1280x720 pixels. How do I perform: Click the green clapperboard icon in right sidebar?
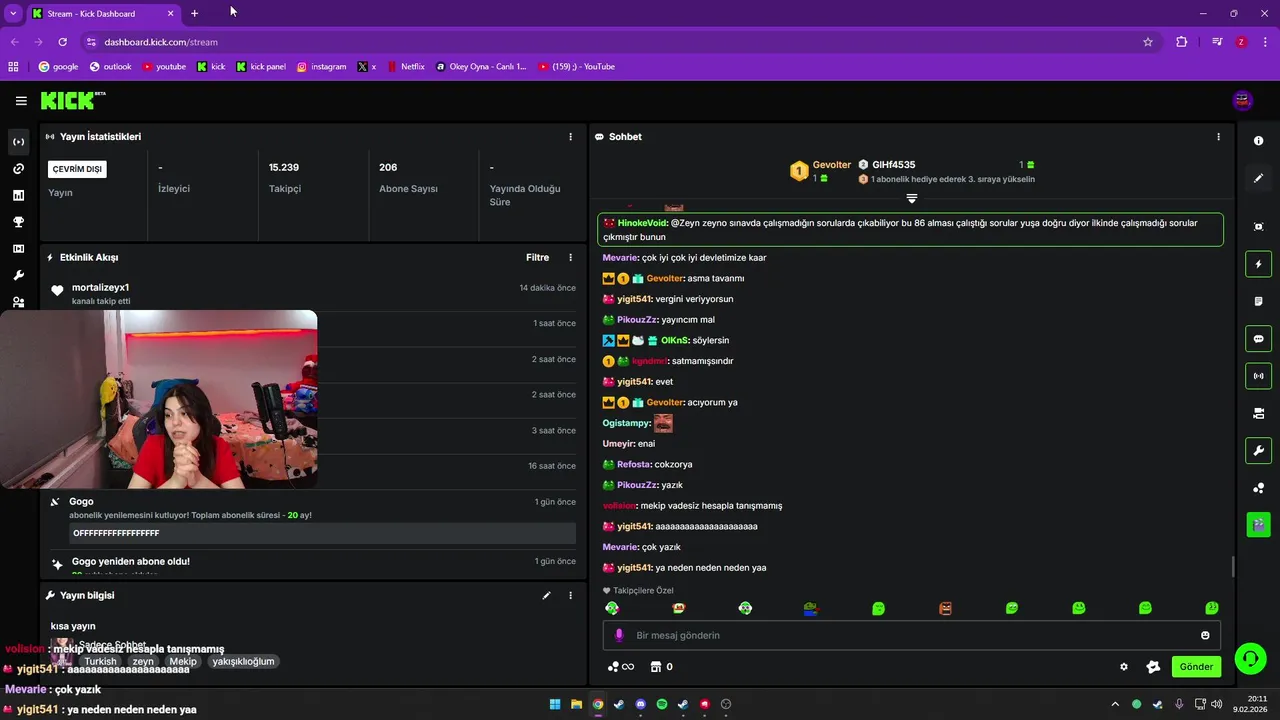pos(1259,524)
